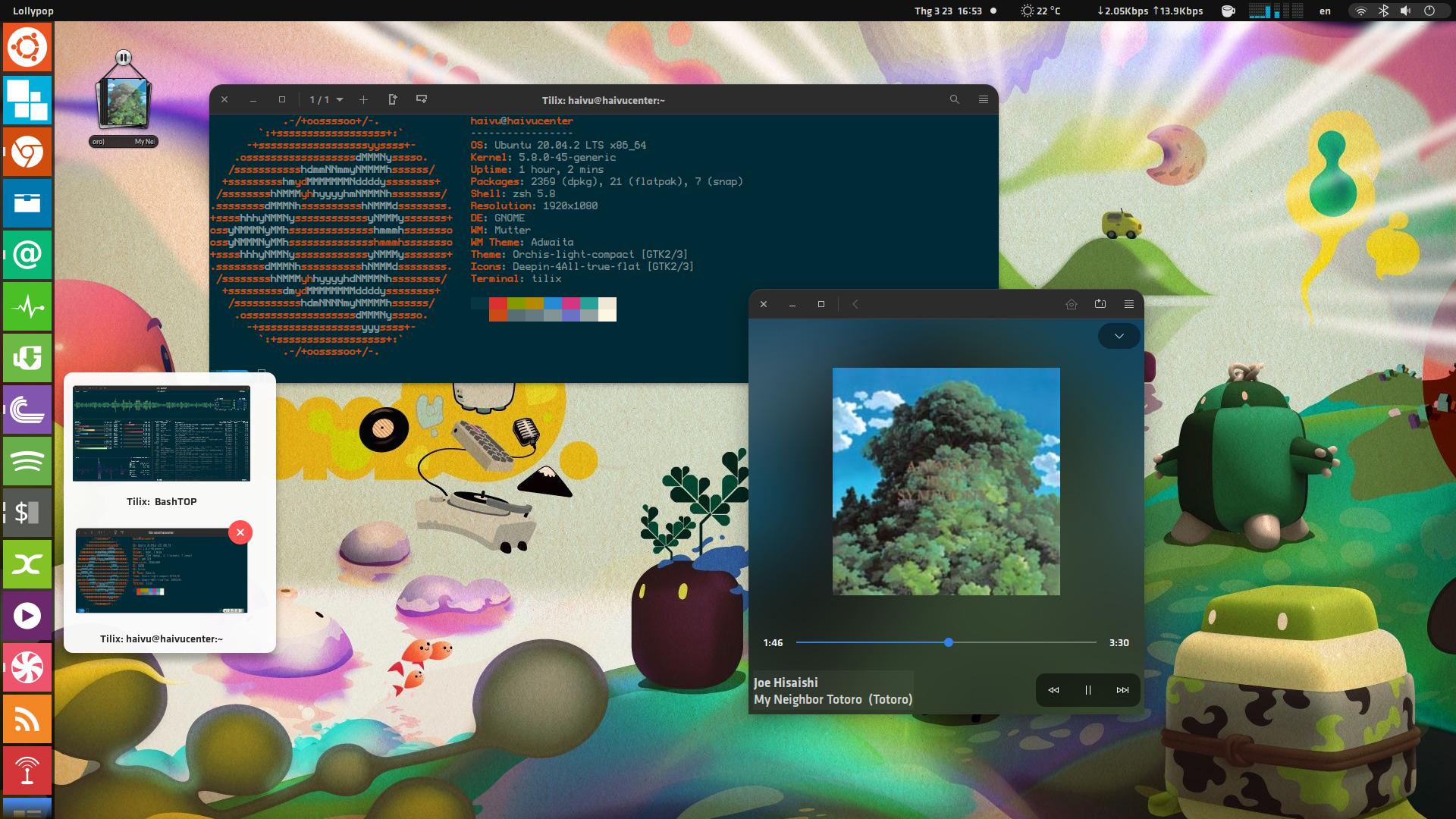Launch the purple media player dock icon

[27, 615]
